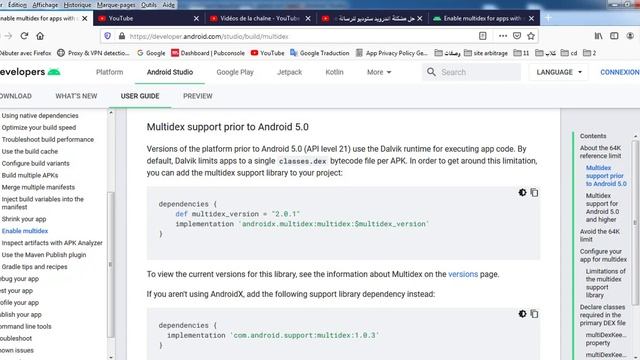Save page to Pocket
The width and height of the screenshot is (640, 360).
pos(517,36)
